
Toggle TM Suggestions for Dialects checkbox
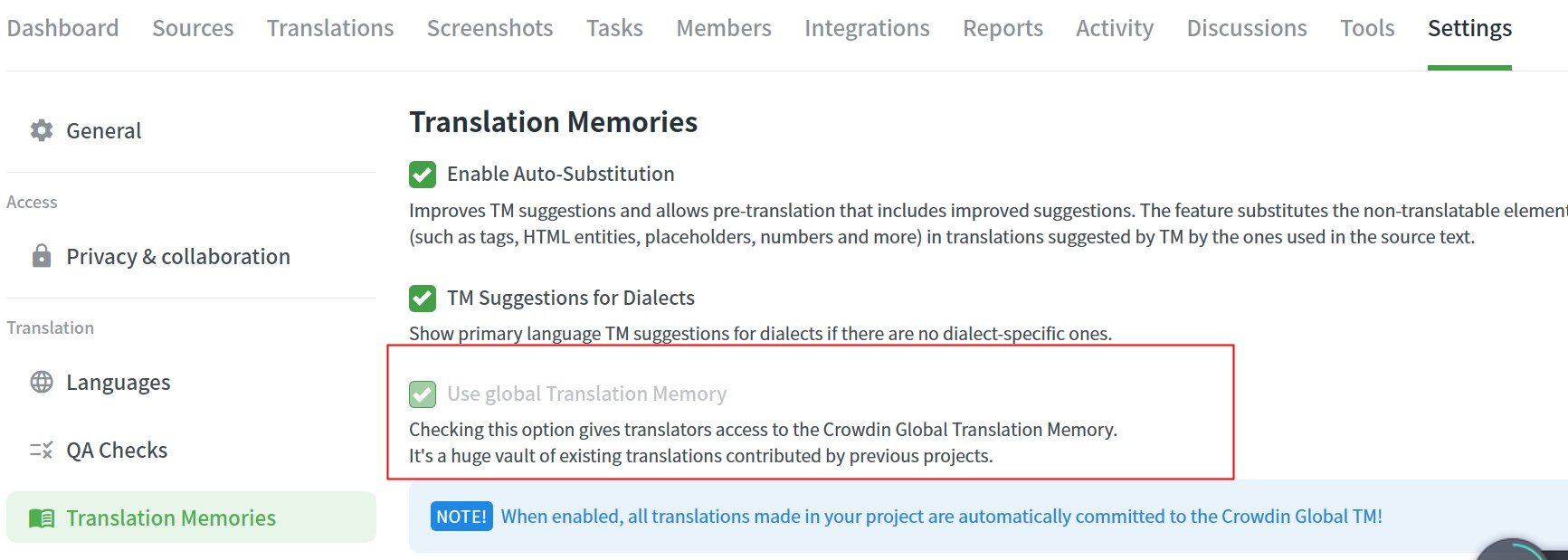[x=423, y=298]
